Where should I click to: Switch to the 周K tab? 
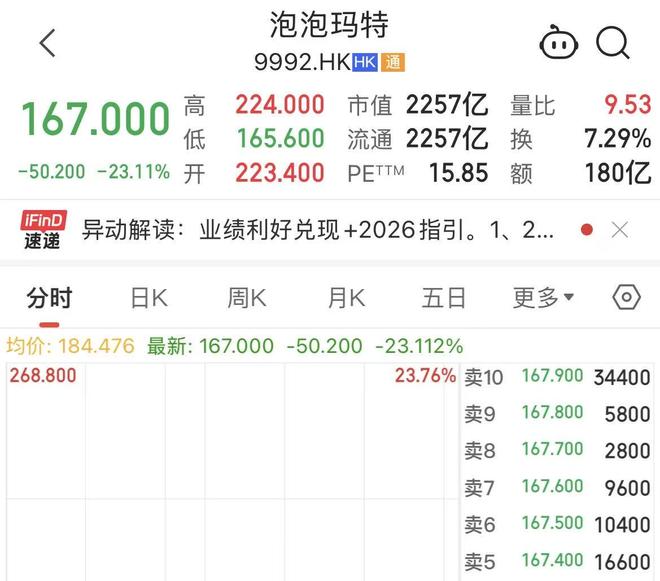pyautogui.click(x=247, y=298)
